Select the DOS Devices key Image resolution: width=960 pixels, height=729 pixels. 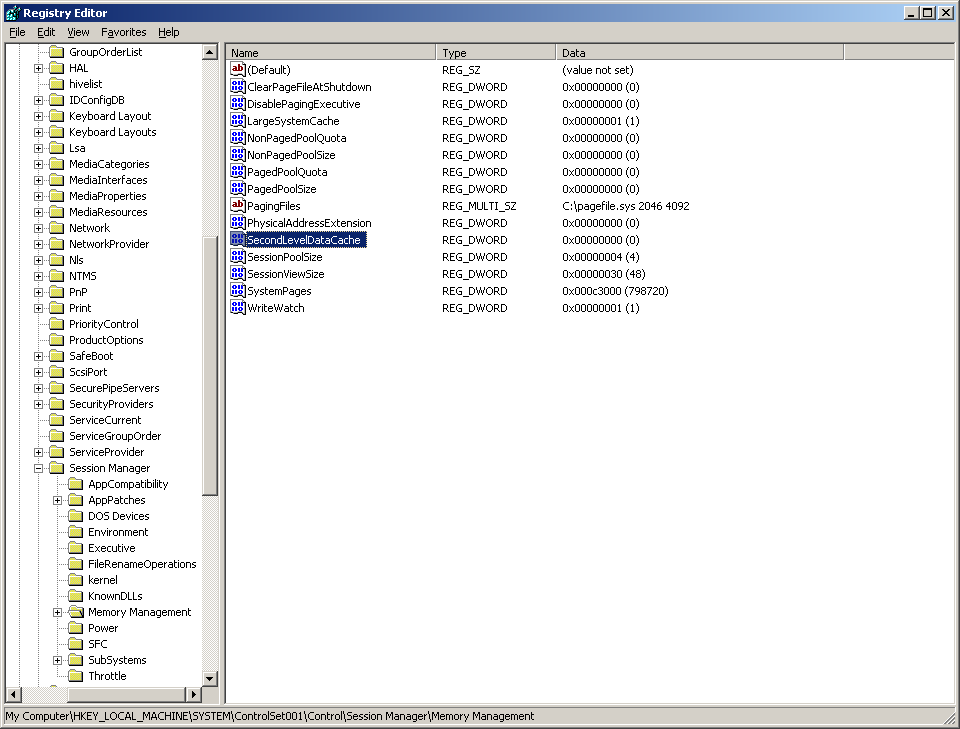[x=119, y=516]
